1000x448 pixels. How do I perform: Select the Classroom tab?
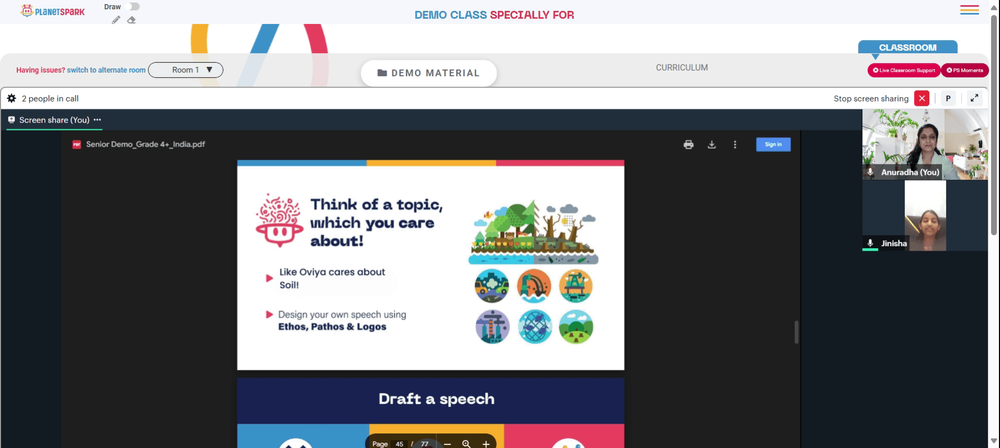(x=908, y=47)
